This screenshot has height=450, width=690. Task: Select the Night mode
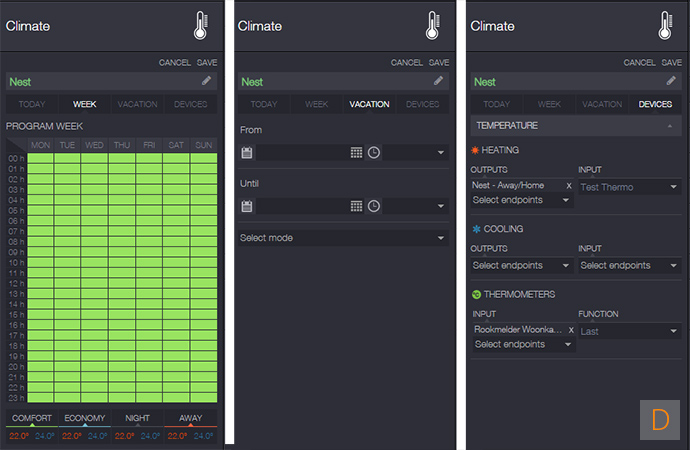point(137,418)
